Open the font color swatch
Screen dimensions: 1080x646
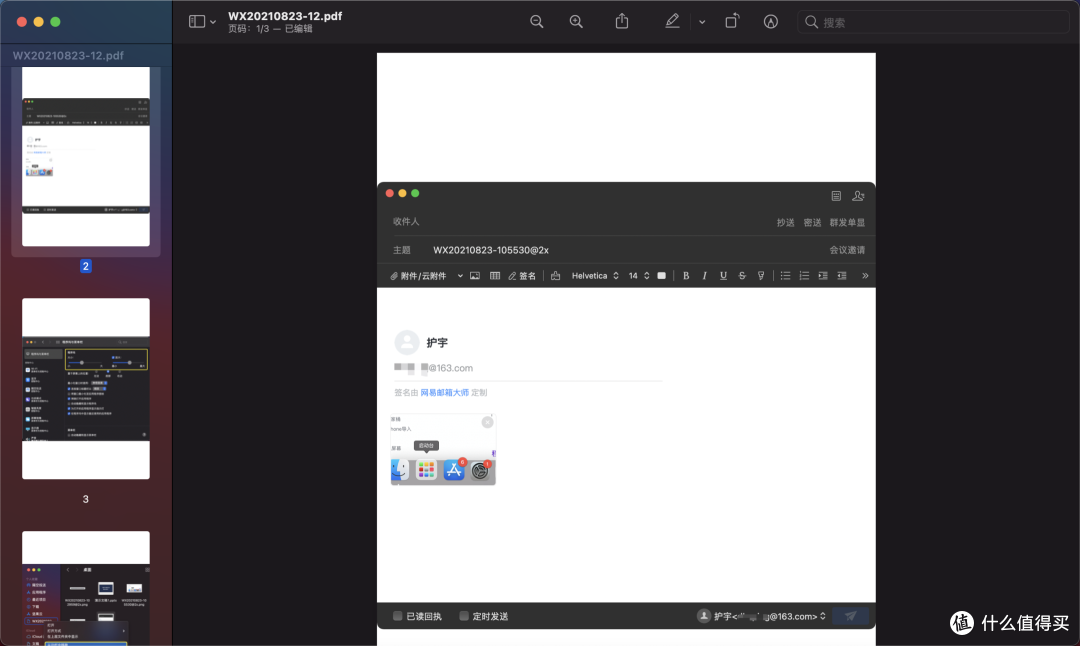point(661,275)
